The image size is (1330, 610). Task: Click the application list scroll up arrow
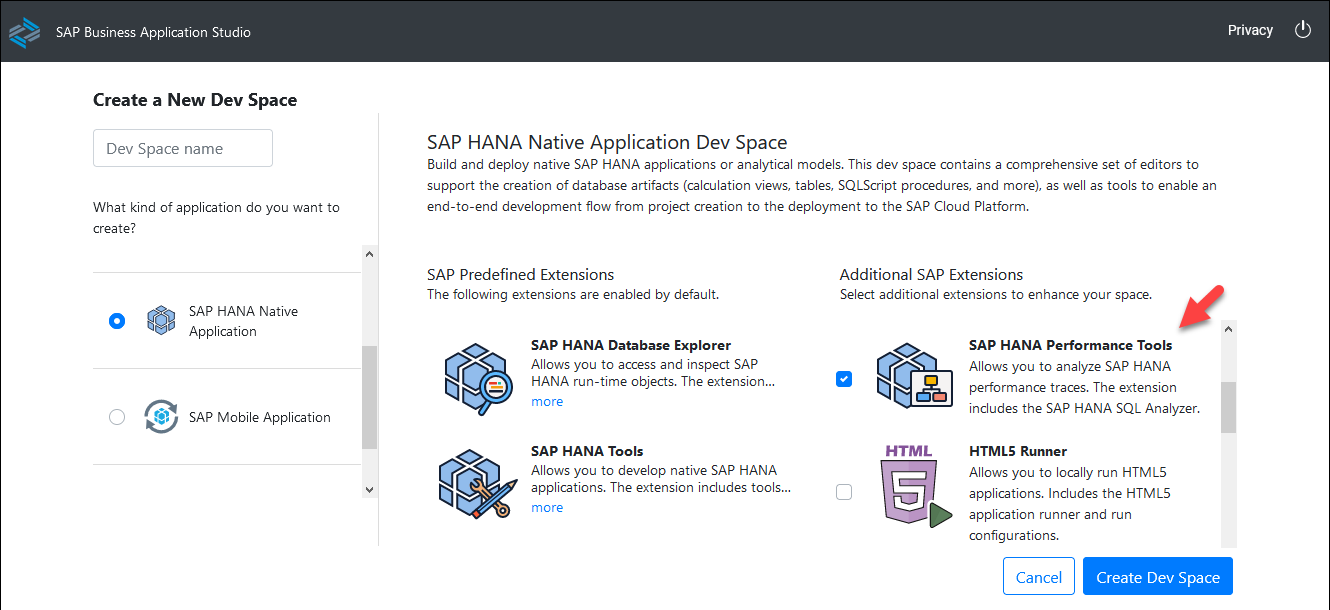coord(369,254)
